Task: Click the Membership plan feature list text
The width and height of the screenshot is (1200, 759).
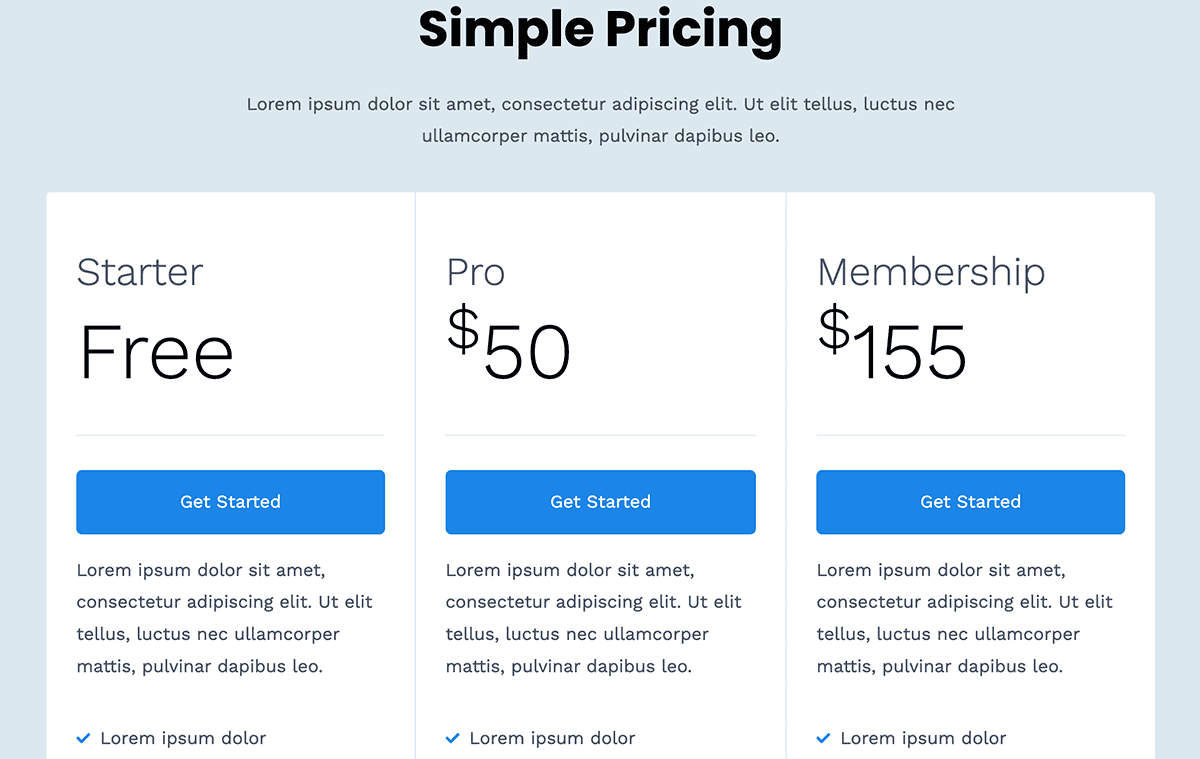Action: (923, 739)
